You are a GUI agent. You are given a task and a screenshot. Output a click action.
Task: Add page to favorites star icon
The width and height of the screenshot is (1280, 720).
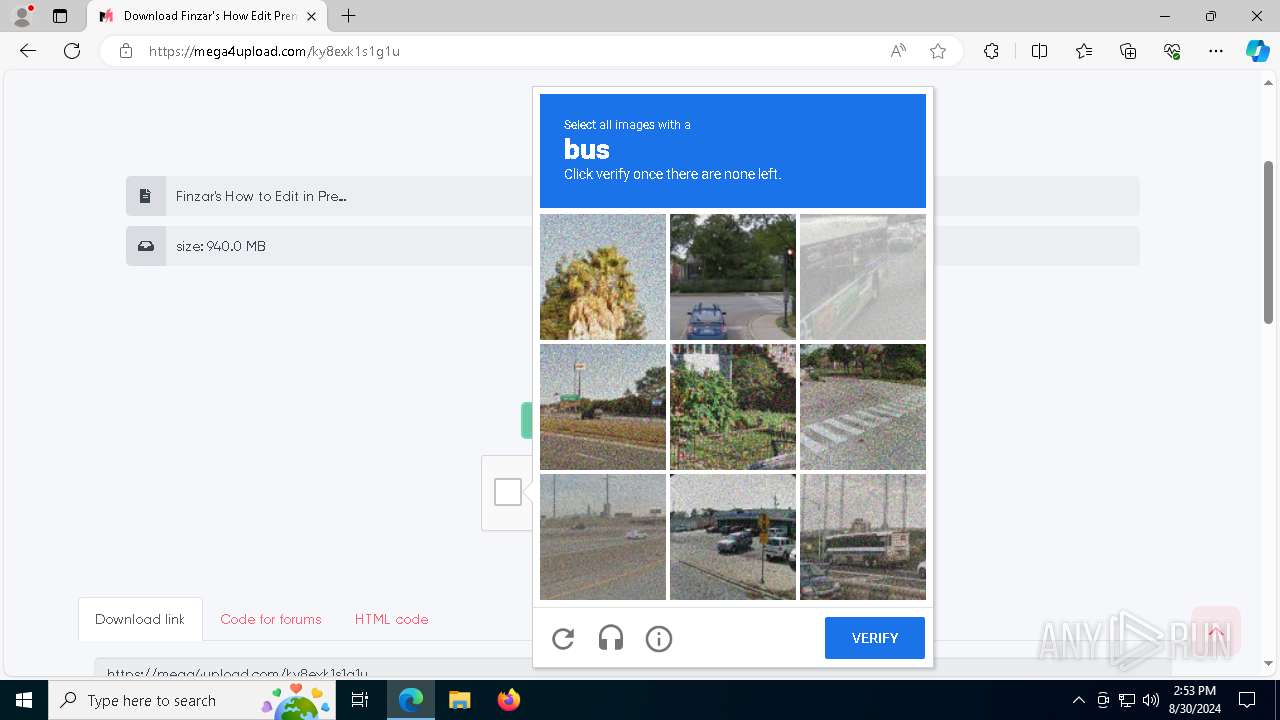[938, 51]
